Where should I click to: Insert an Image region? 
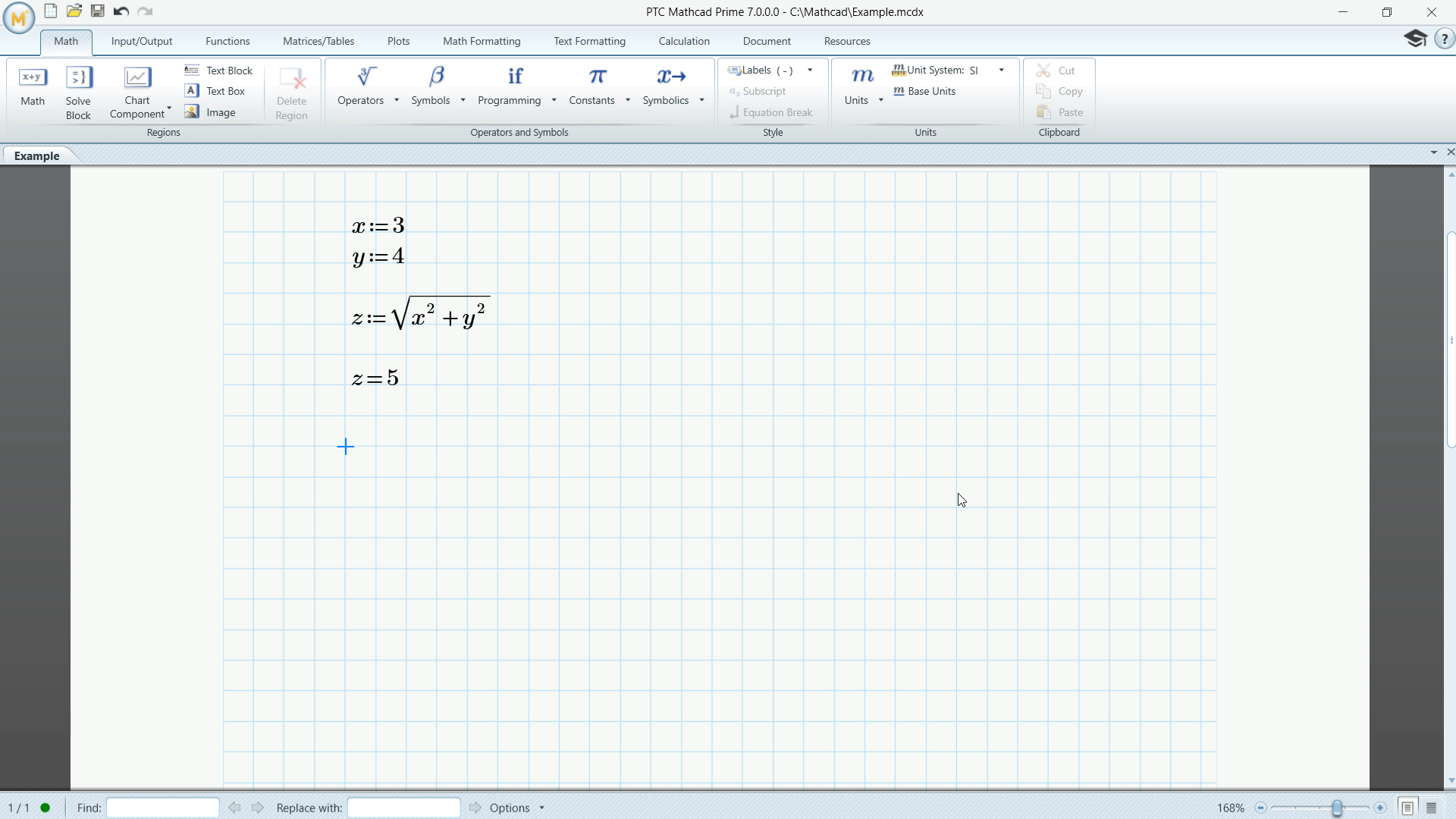220,111
